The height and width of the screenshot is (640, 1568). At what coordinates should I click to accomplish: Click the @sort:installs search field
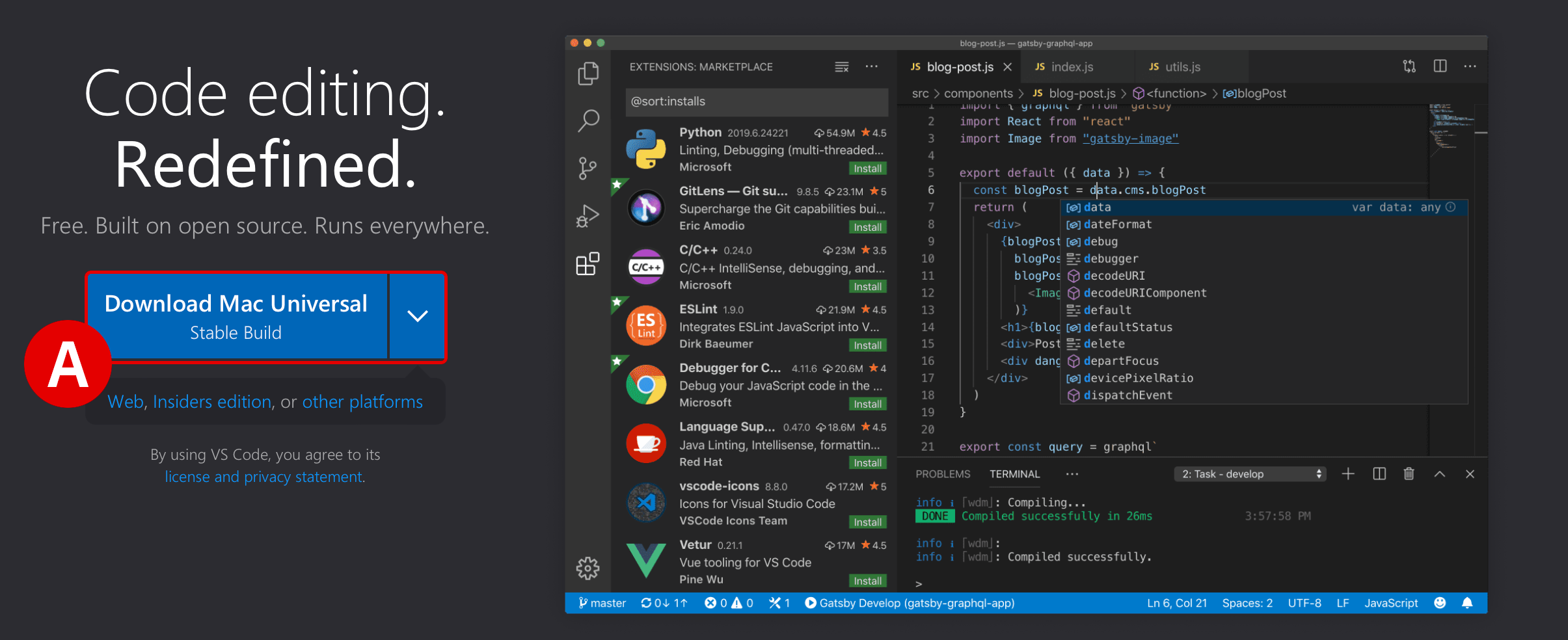(756, 101)
